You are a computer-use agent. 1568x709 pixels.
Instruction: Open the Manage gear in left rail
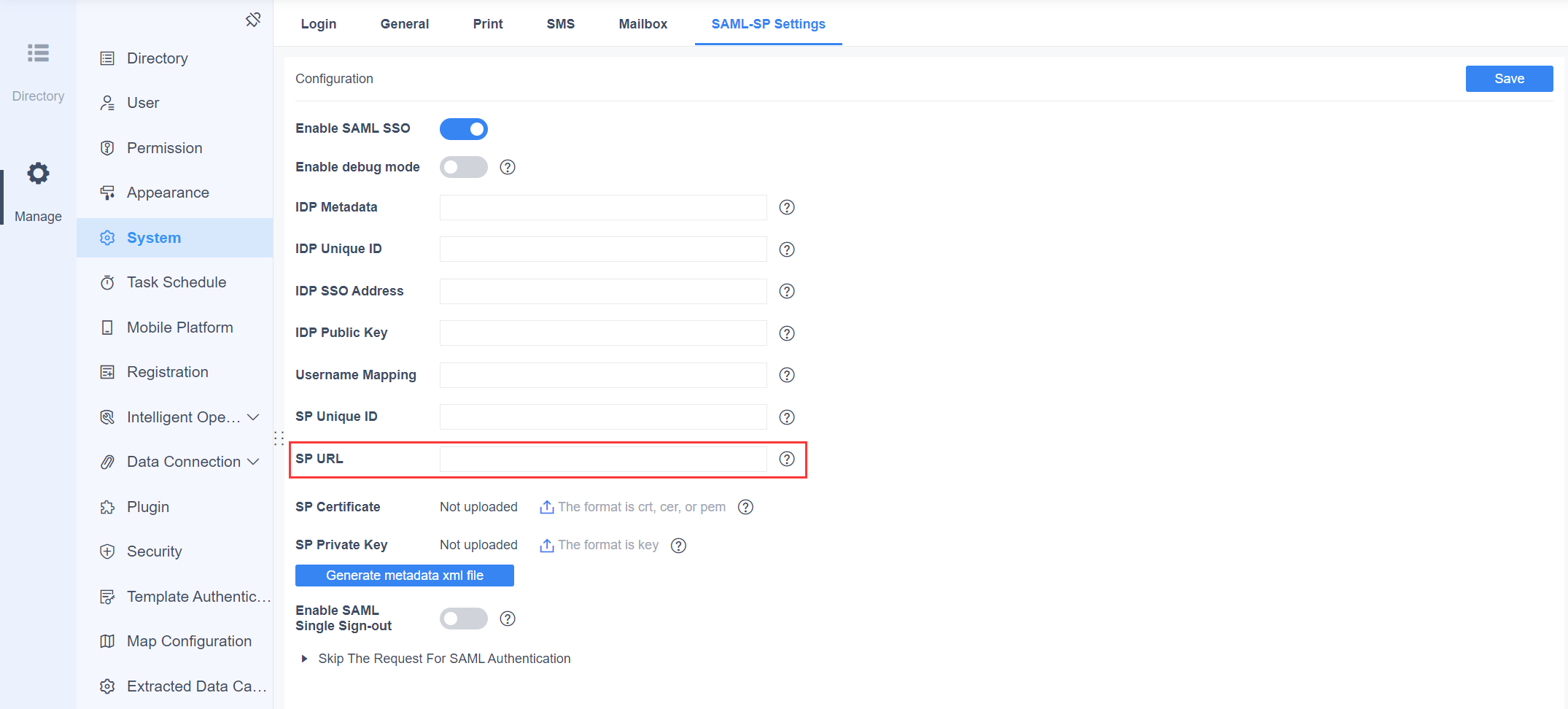pyautogui.click(x=38, y=173)
